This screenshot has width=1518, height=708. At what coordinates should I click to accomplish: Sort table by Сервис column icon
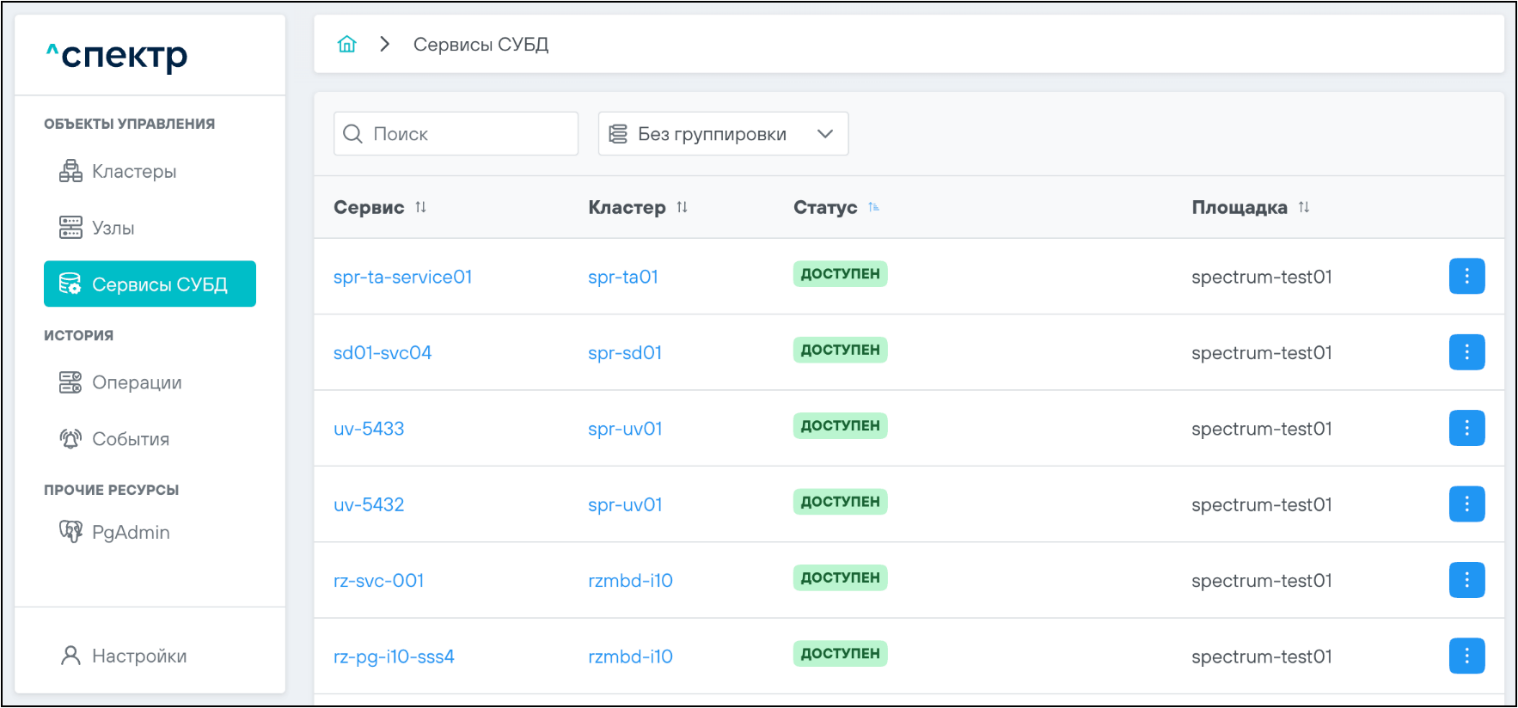click(421, 207)
